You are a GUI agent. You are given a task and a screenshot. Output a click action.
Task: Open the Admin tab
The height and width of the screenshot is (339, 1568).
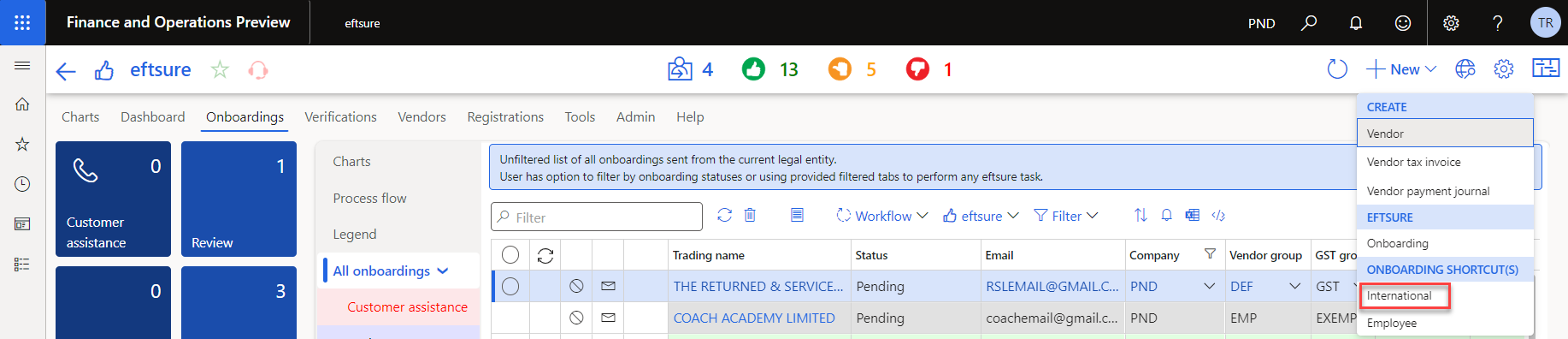pyautogui.click(x=635, y=116)
